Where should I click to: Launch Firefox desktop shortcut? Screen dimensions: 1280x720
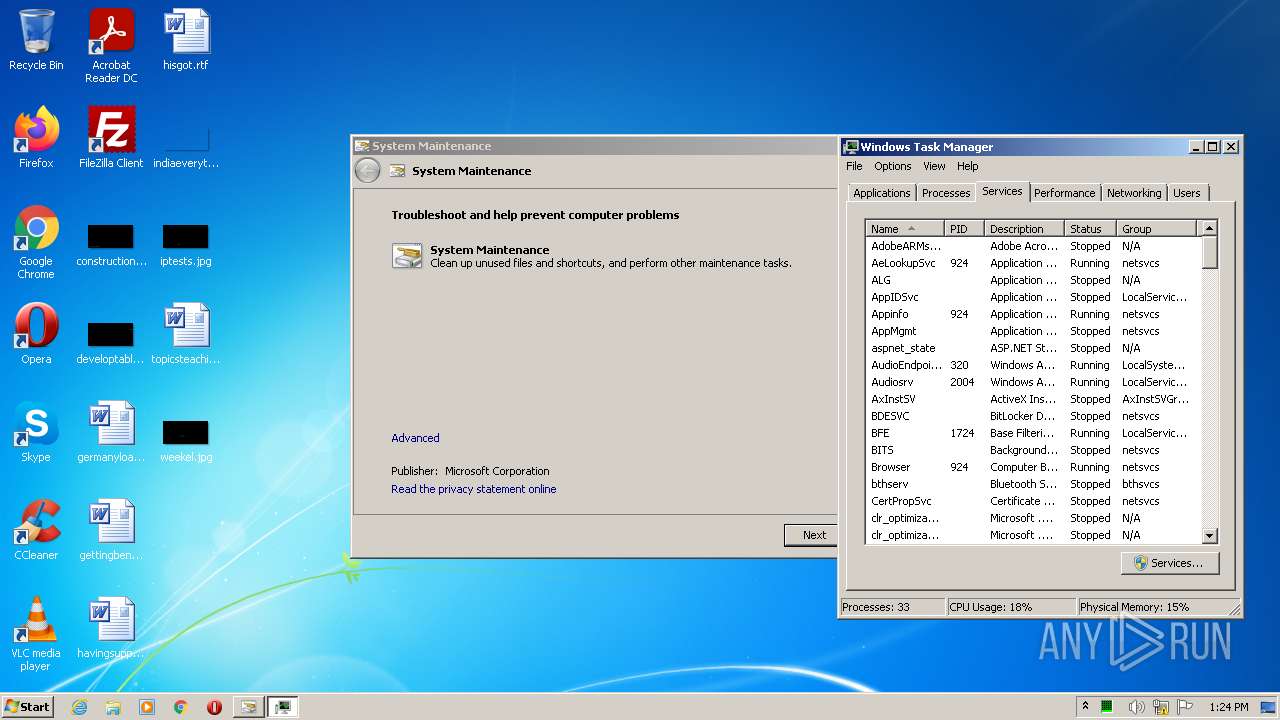(x=36, y=138)
